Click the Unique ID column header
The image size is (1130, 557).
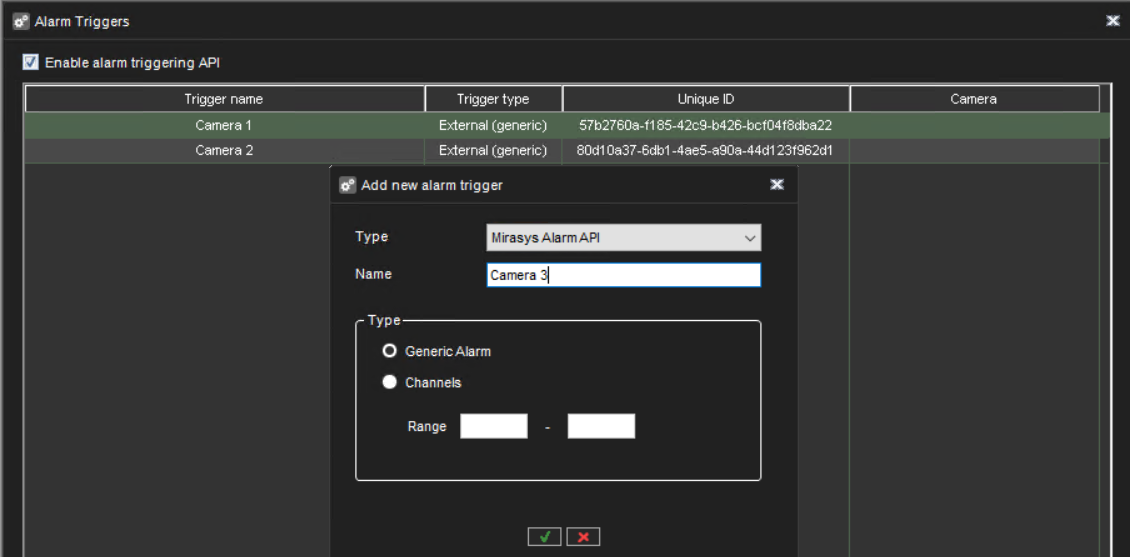(706, 99)
